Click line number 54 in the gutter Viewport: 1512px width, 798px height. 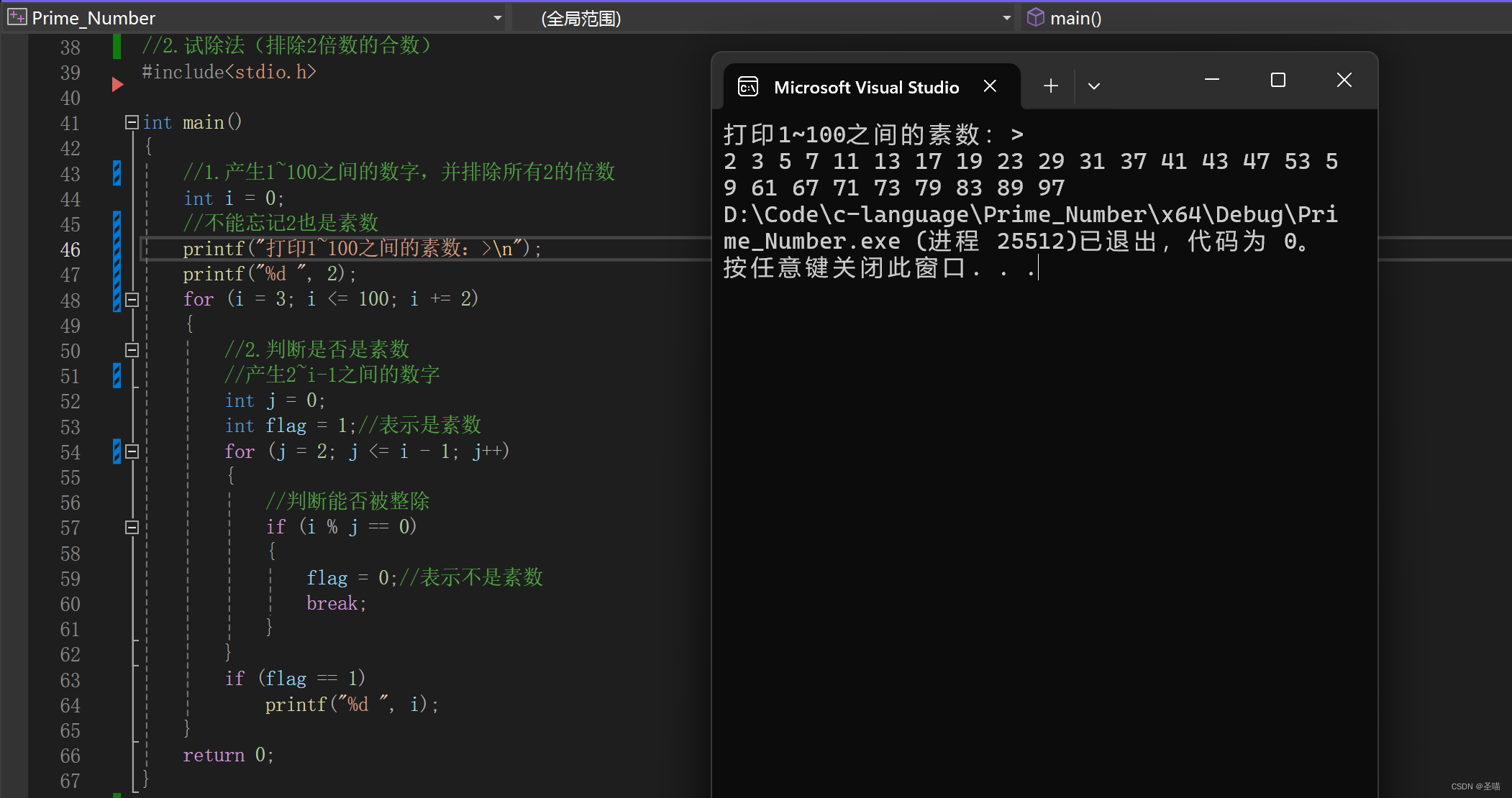(x=70, y=452)
